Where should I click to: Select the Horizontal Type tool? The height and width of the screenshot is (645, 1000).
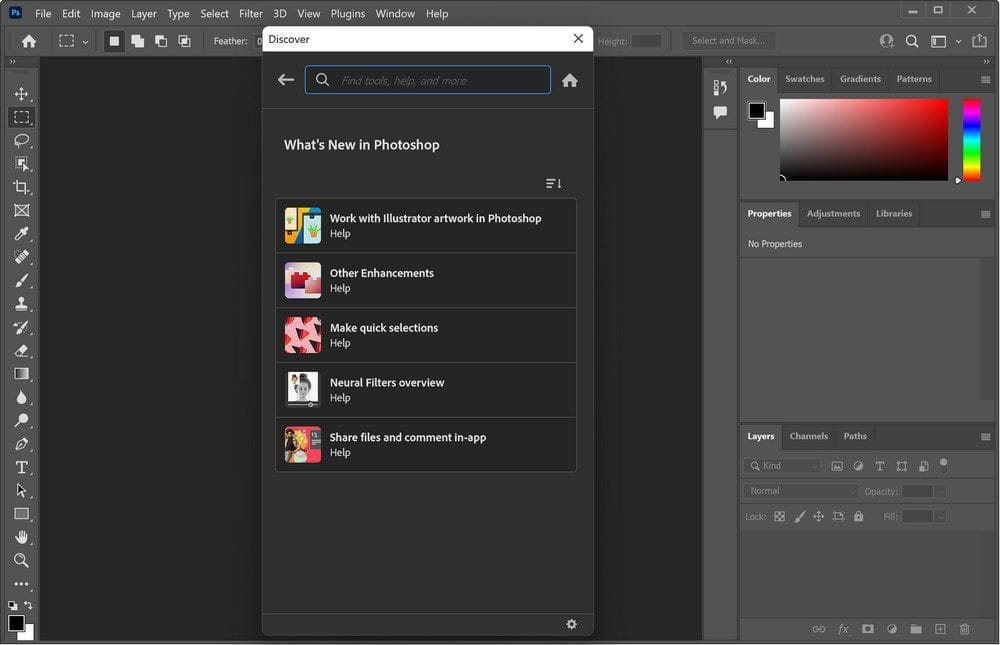point(22,467)
